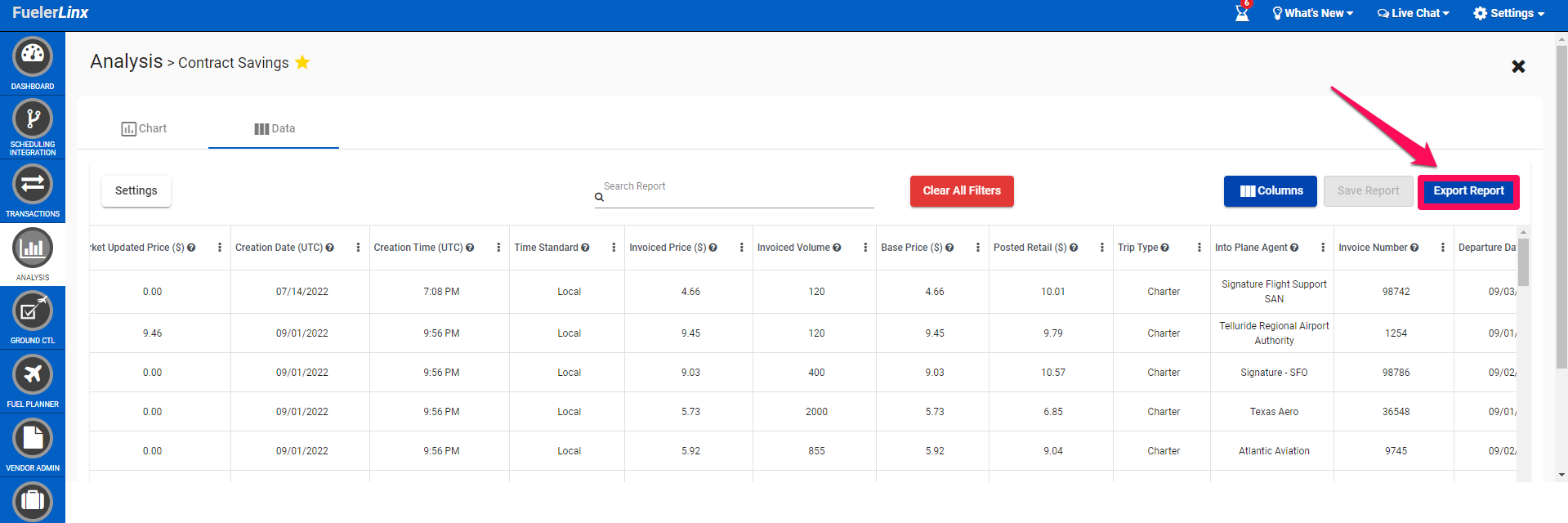Screen dimensions: 1568x523
Task: Open Settings dropdown in top bar
Action: [1508, 13]
